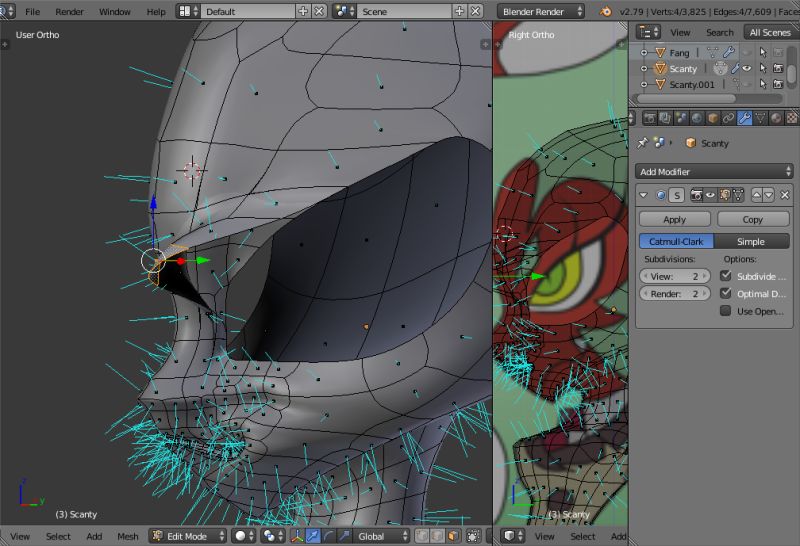Toggle visibility eye for Fang in outliner
Image resolution: width=800 pixels, height=546 pixels.
click(747, 52)
